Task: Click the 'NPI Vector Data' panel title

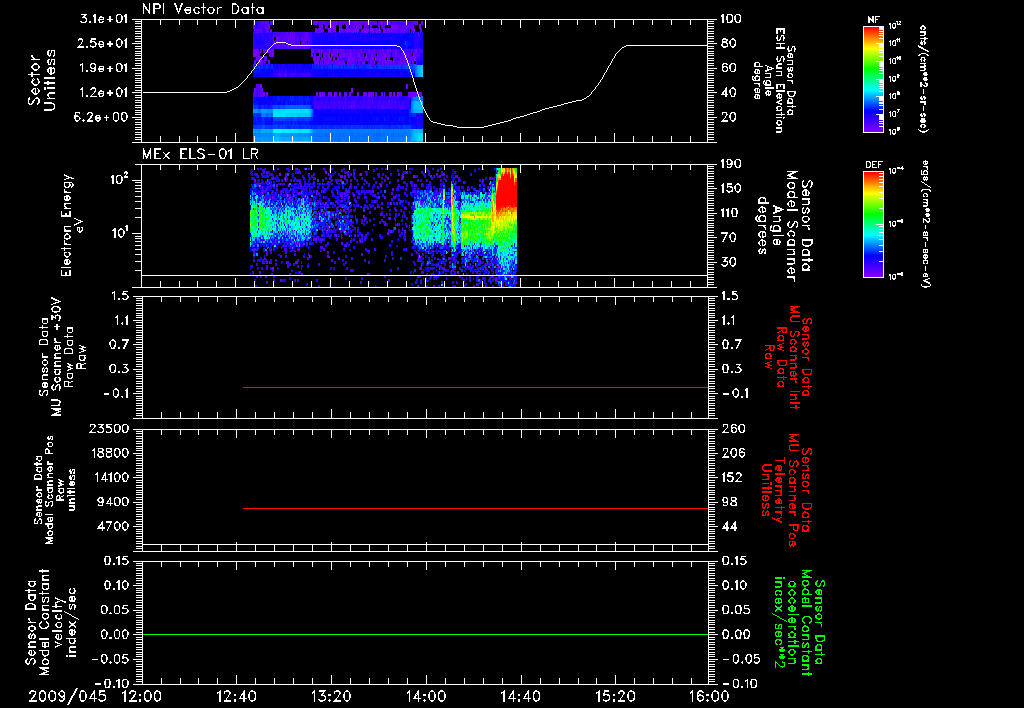Action: (x=203, y=9)
